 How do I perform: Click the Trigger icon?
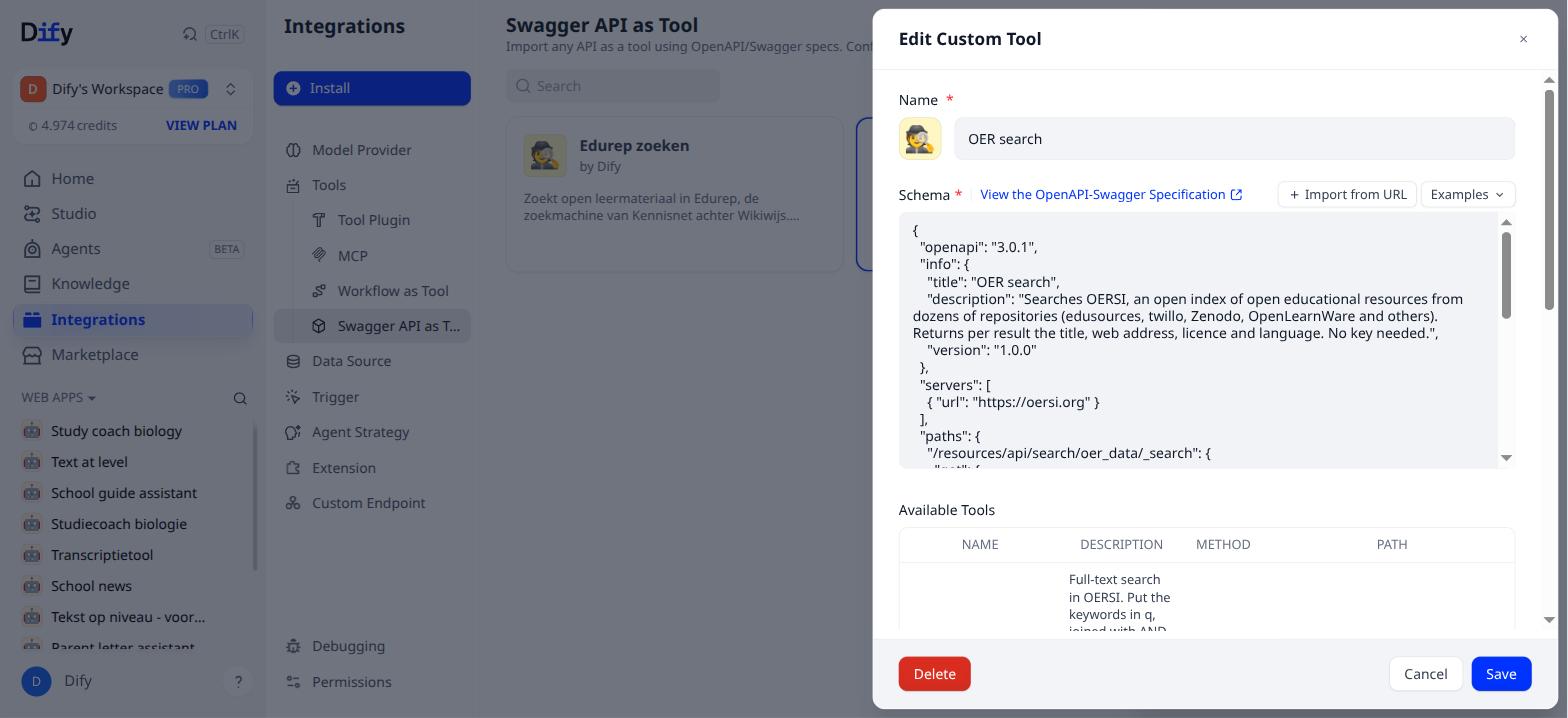(293, 397)
